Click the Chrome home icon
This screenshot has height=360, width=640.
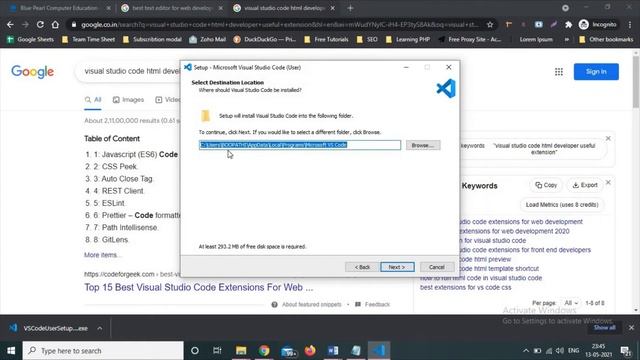(x=55, y=24)
